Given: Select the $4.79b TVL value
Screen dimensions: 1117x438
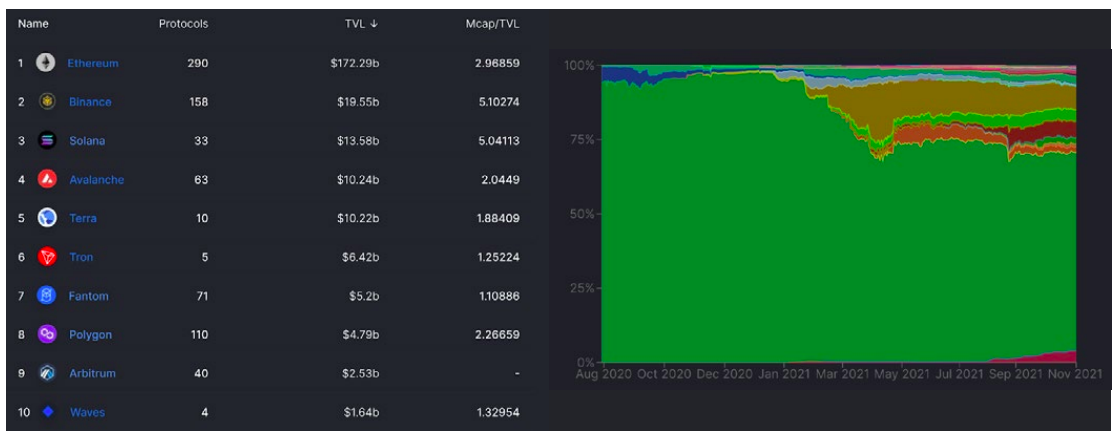Looking at the screenshot, I should (360, 335).
